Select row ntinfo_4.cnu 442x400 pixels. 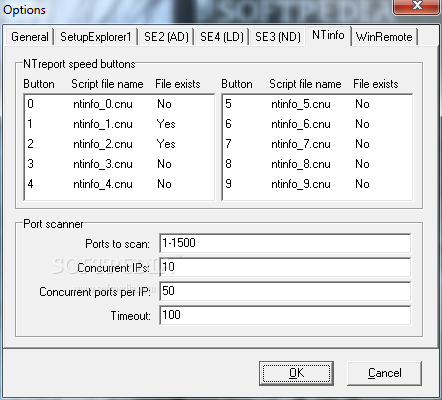pos(119,184)
